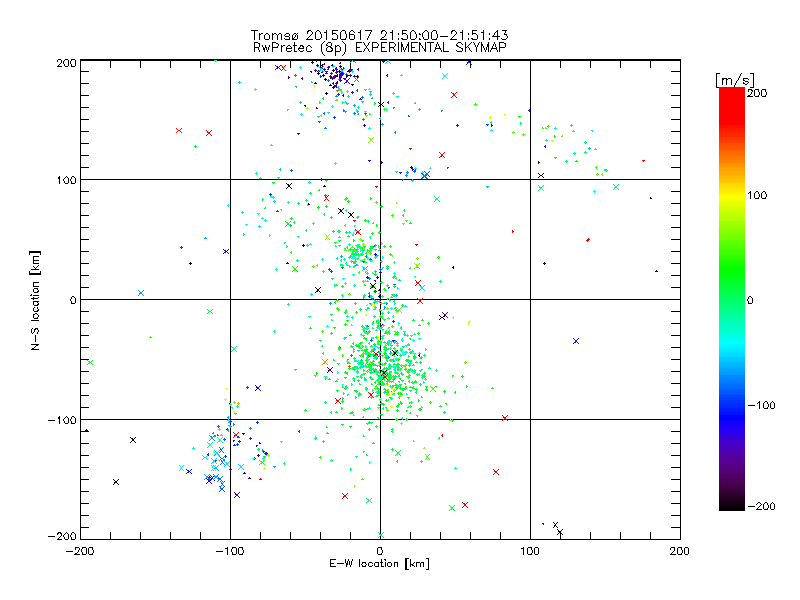Click the y-axis tick label '200'
The width and height of the screenshot is (800, 600).
66,63
